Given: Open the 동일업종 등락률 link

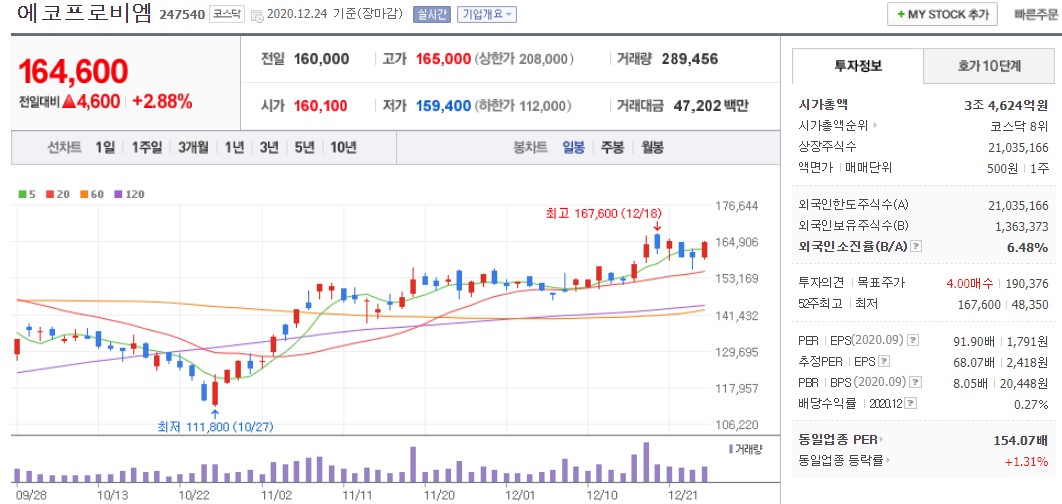Looking at the screenshot, I should tap(844, 461).
